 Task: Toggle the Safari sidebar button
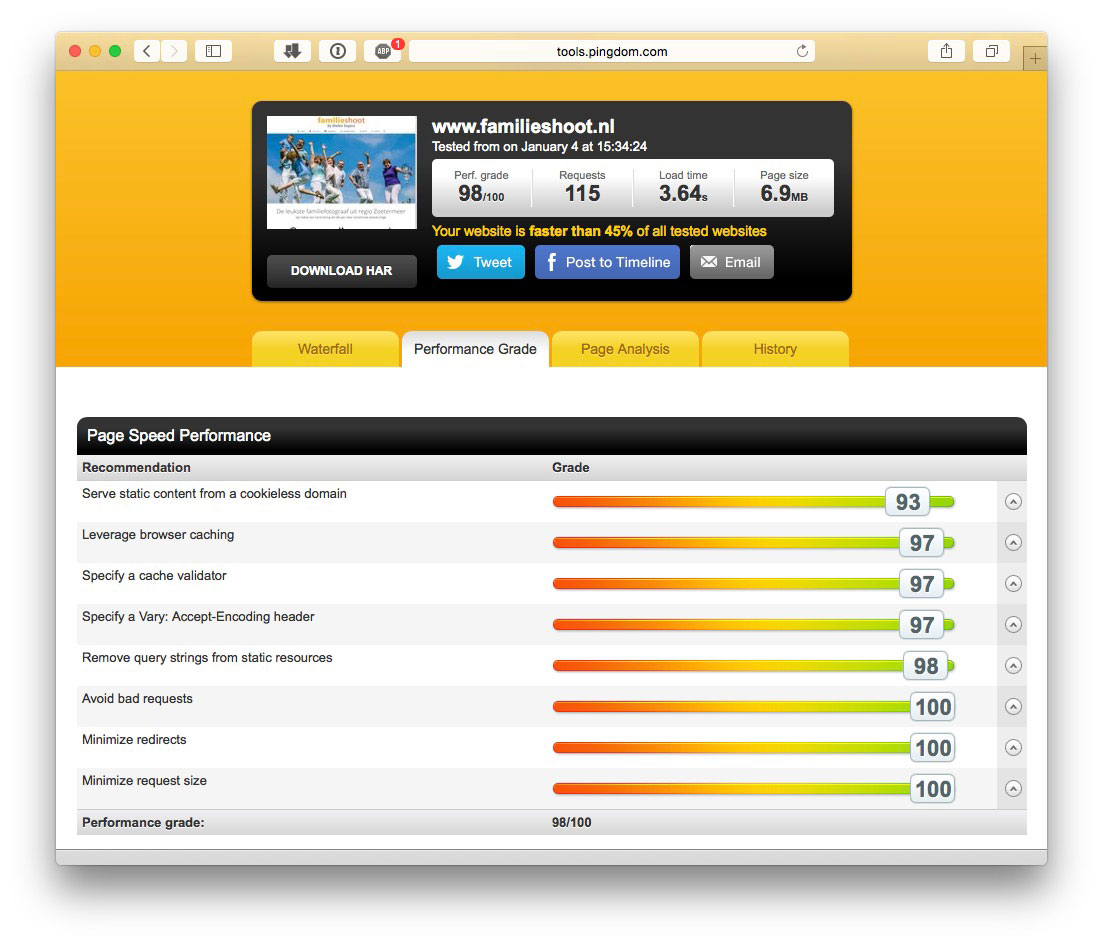click(x=213, y=51)
